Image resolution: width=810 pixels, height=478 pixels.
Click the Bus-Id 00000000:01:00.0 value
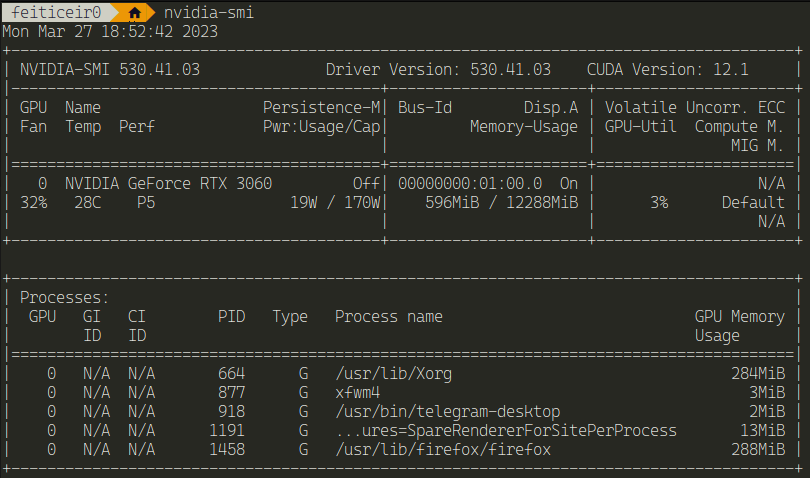(x=470, y=184)
